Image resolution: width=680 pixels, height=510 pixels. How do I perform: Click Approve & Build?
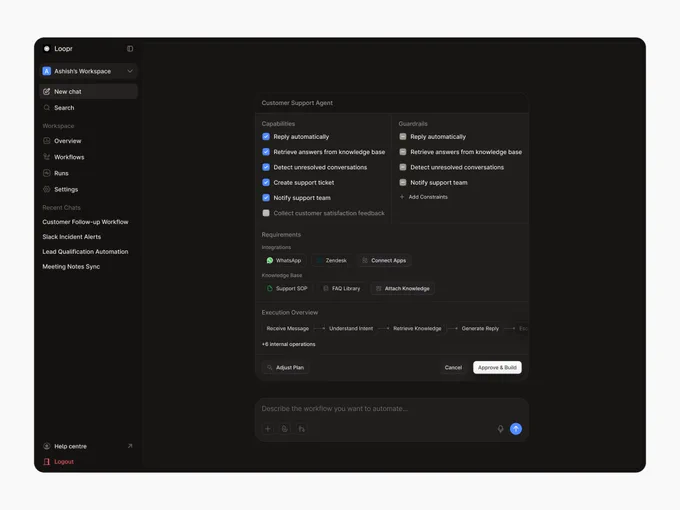(497, 367)
